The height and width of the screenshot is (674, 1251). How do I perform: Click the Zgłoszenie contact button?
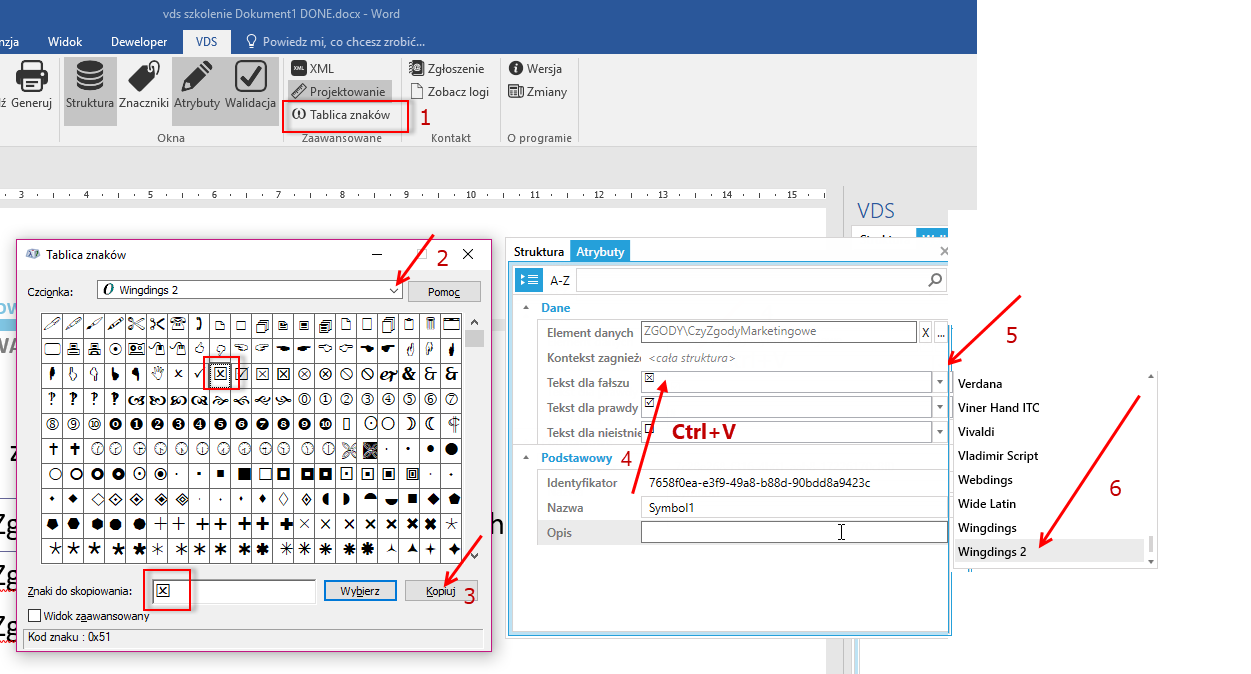point(448,68)
